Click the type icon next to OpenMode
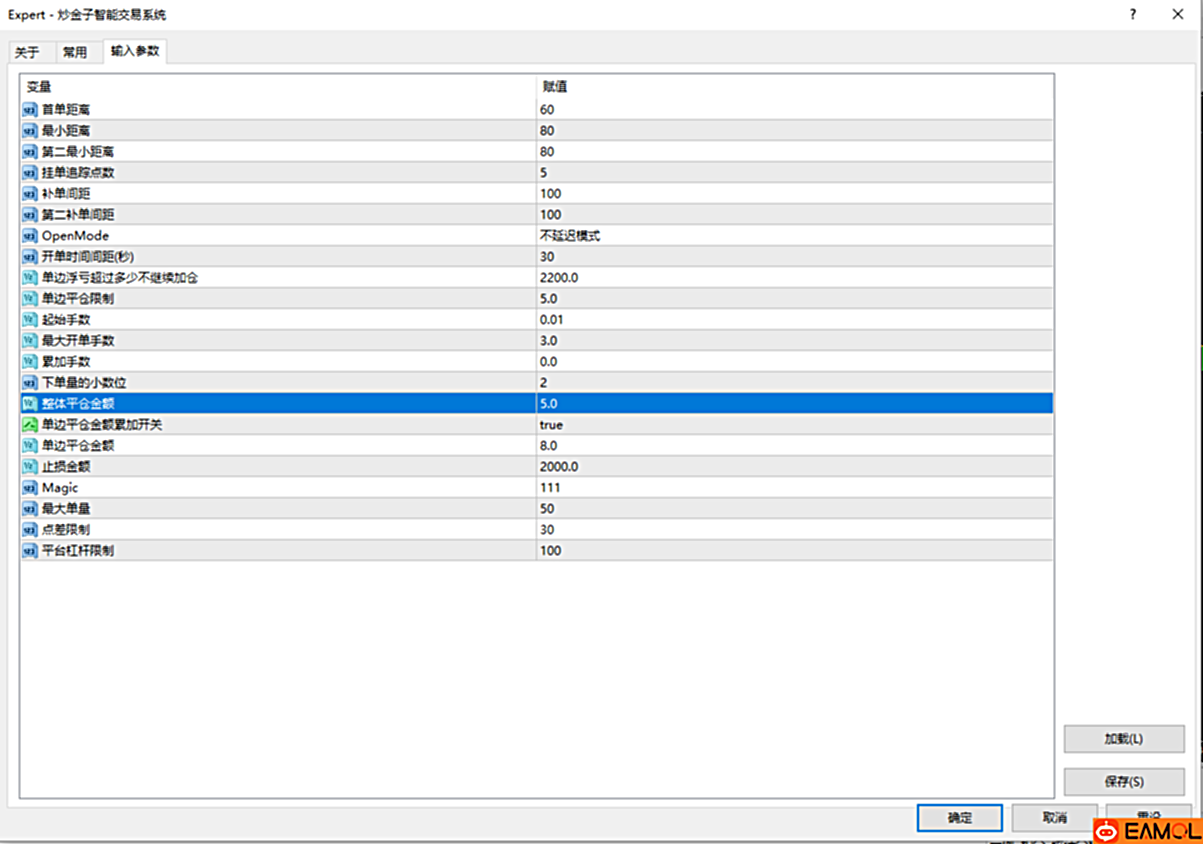 [29, 236]
